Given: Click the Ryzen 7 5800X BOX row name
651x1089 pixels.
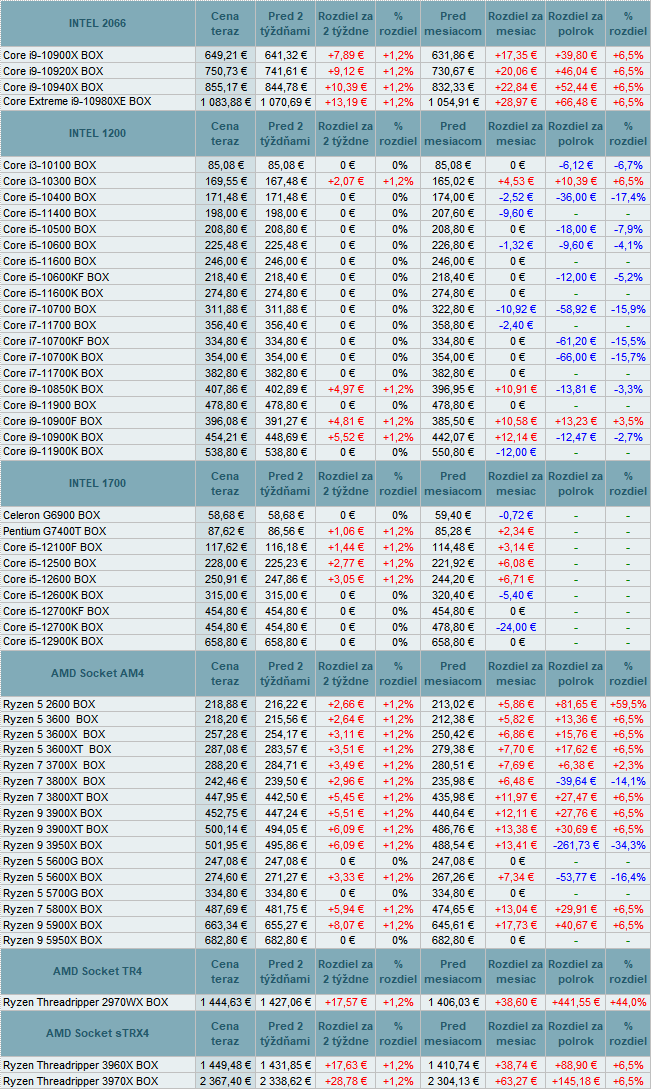Looking at the screenshot, I should 52,909.
